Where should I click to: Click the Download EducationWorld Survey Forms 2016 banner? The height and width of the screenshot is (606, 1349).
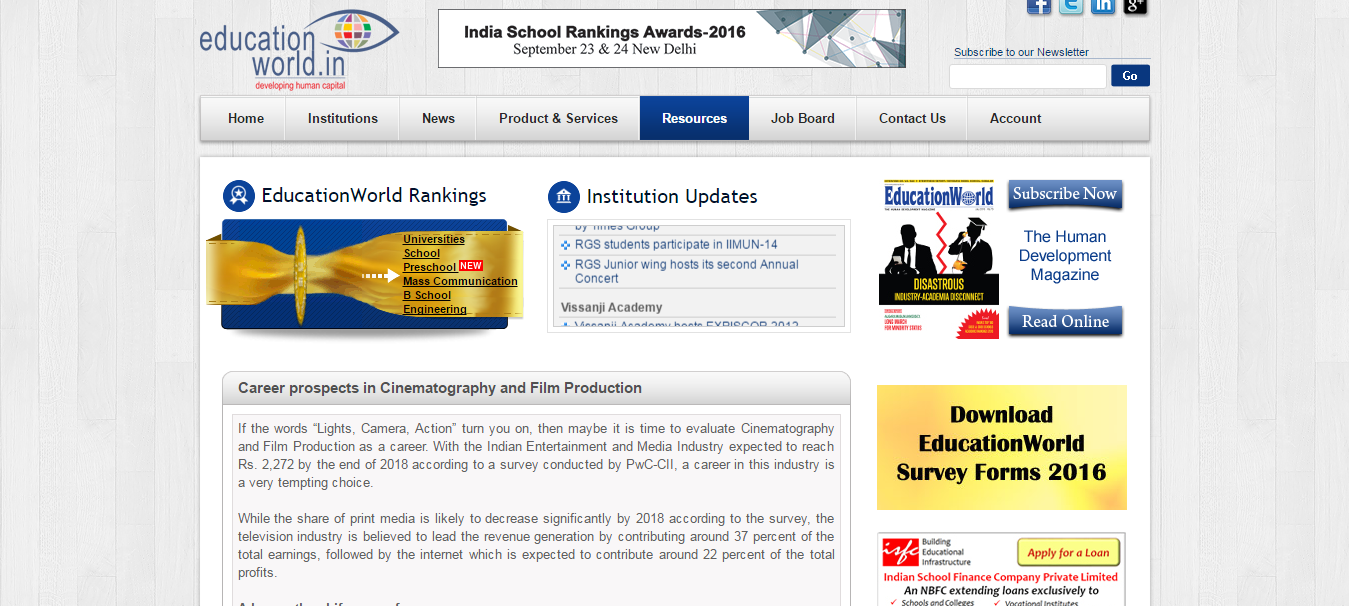pos(1002,447)
